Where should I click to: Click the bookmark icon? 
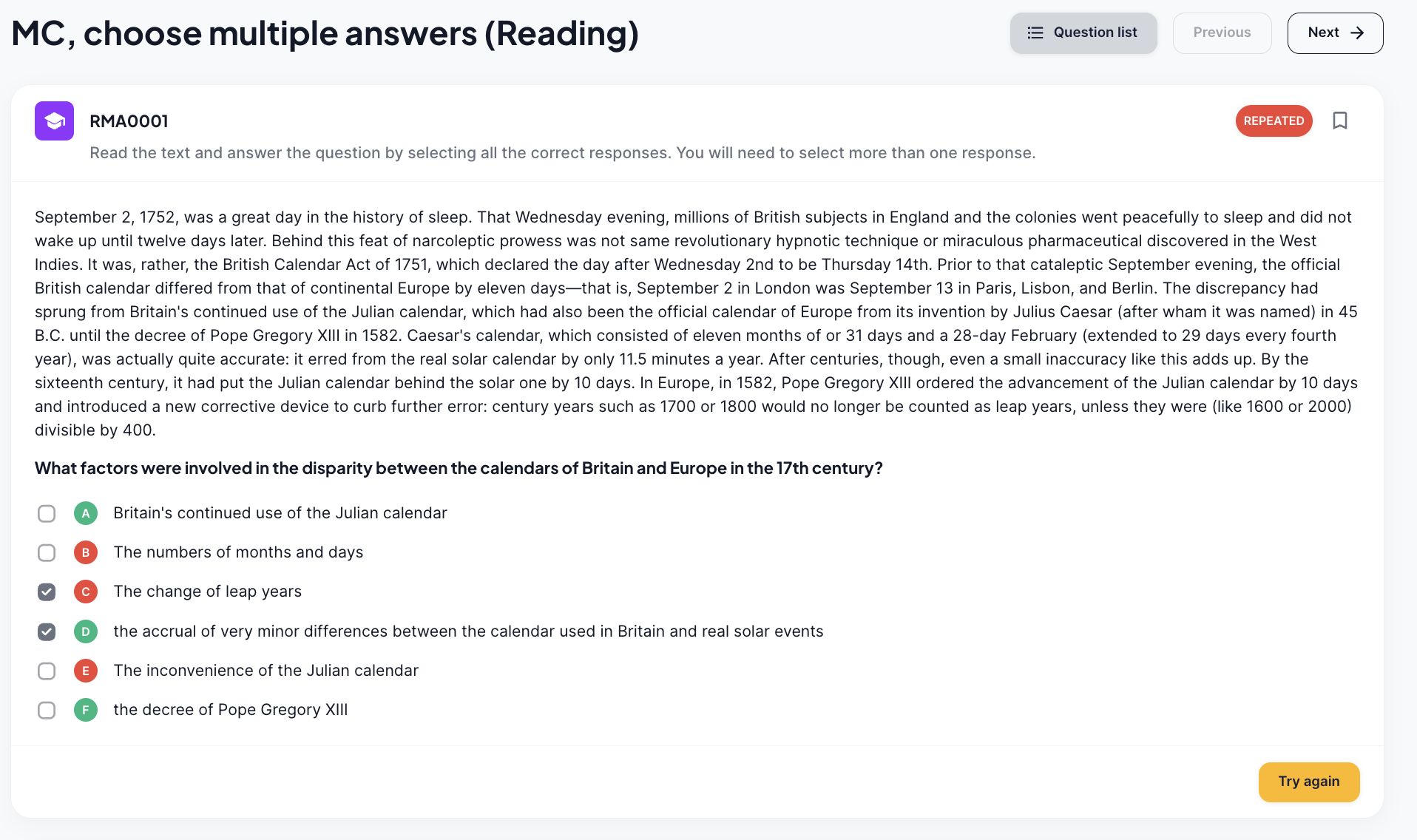click(1339, 121)
